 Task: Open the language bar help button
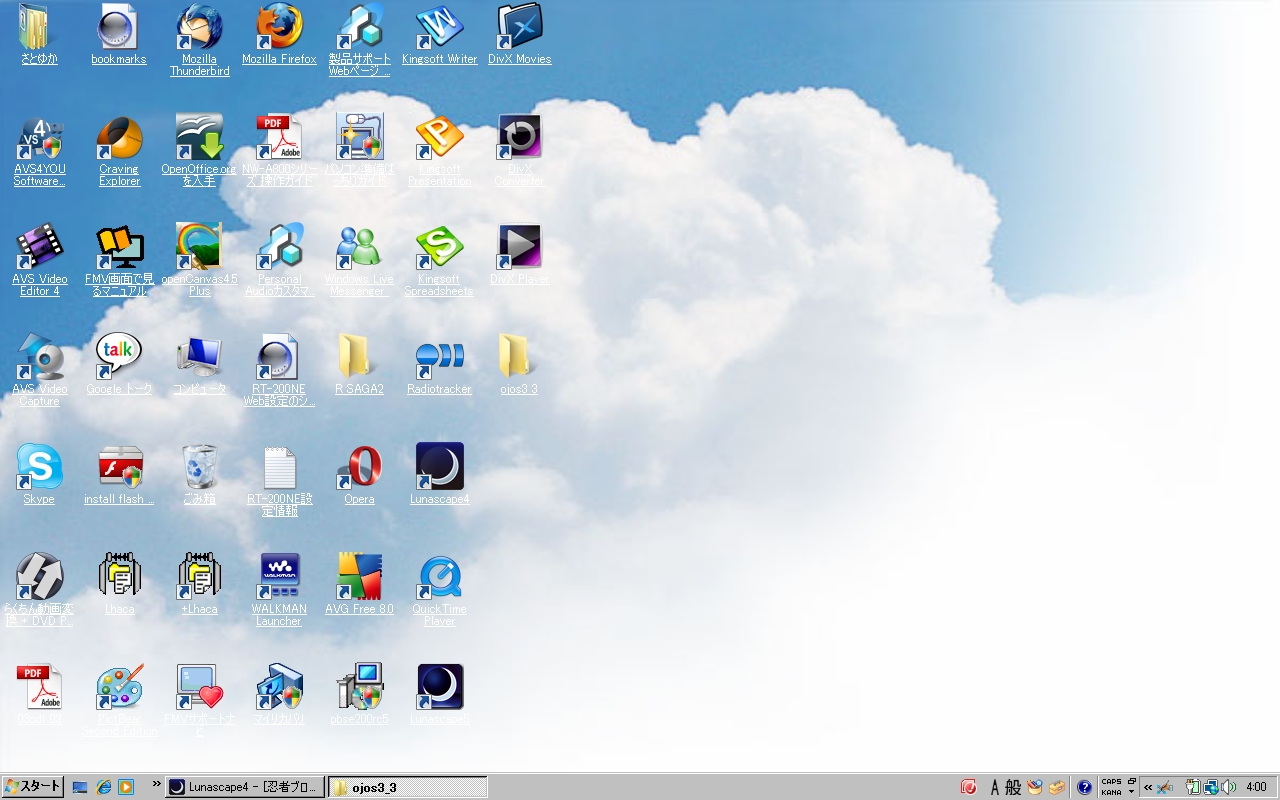pos(1084,787)
